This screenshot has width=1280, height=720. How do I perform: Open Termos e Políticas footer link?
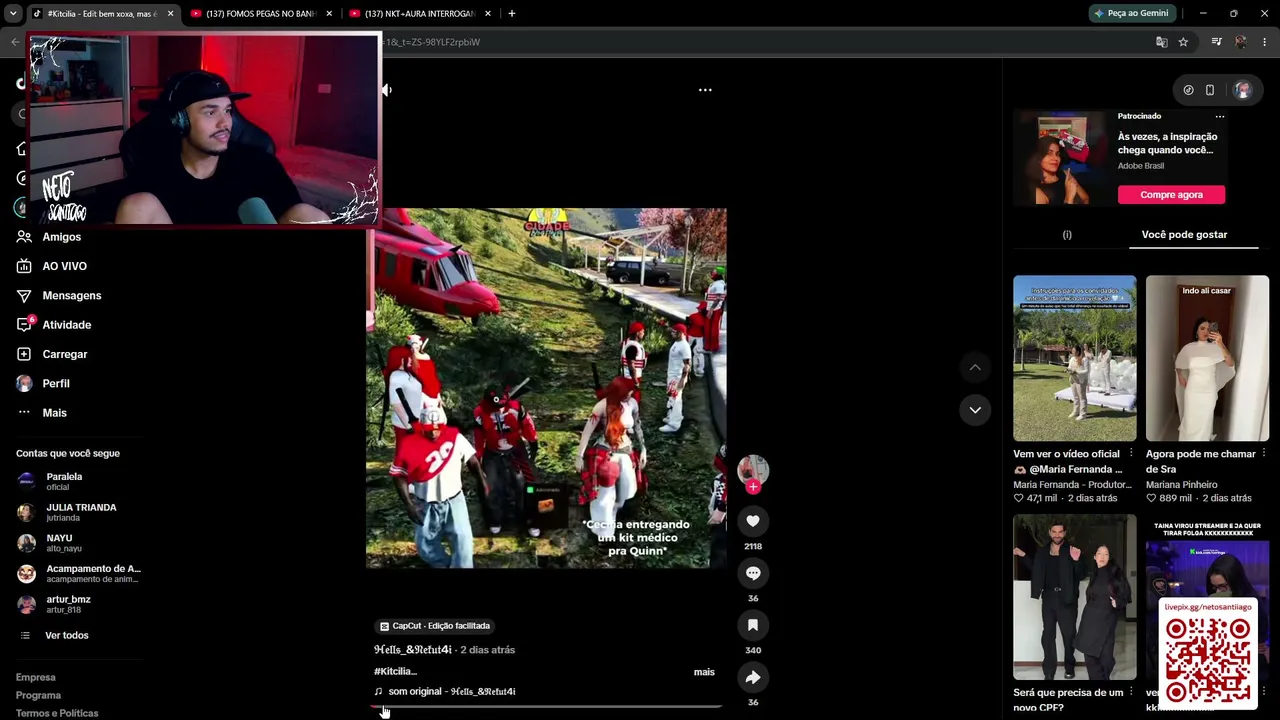coord(57,713)
